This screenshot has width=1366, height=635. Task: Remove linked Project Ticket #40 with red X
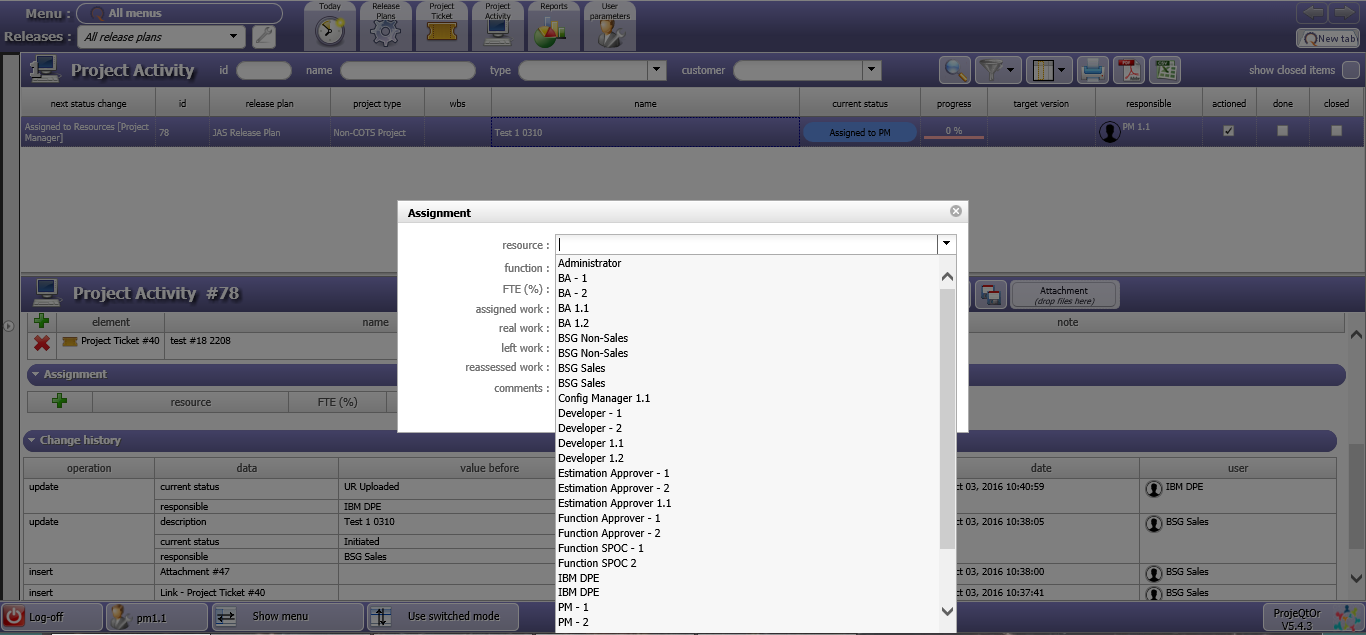pos(42,343)
